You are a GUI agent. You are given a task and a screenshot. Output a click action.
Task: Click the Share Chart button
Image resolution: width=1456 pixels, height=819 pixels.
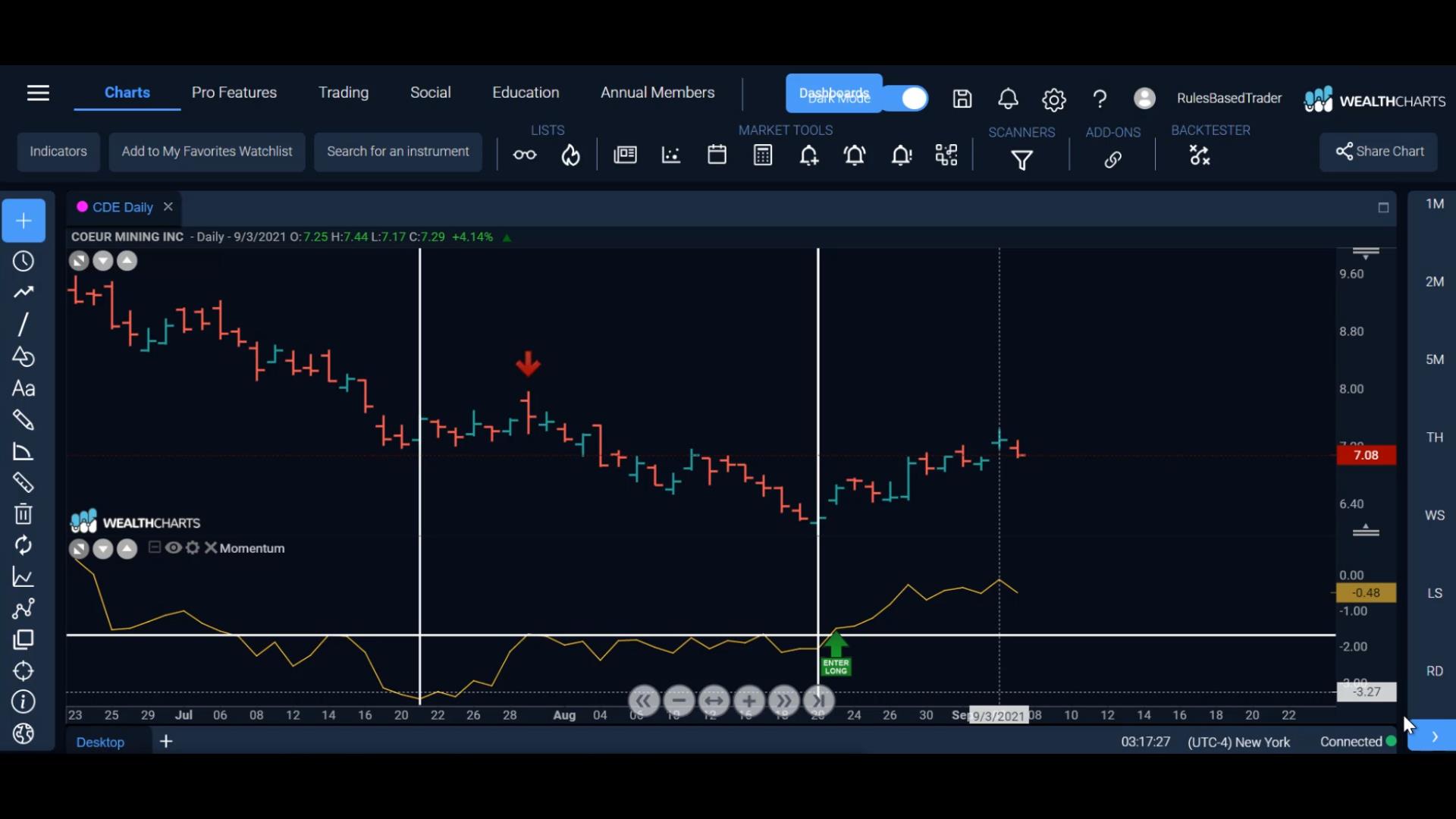tap(1379, 152)
